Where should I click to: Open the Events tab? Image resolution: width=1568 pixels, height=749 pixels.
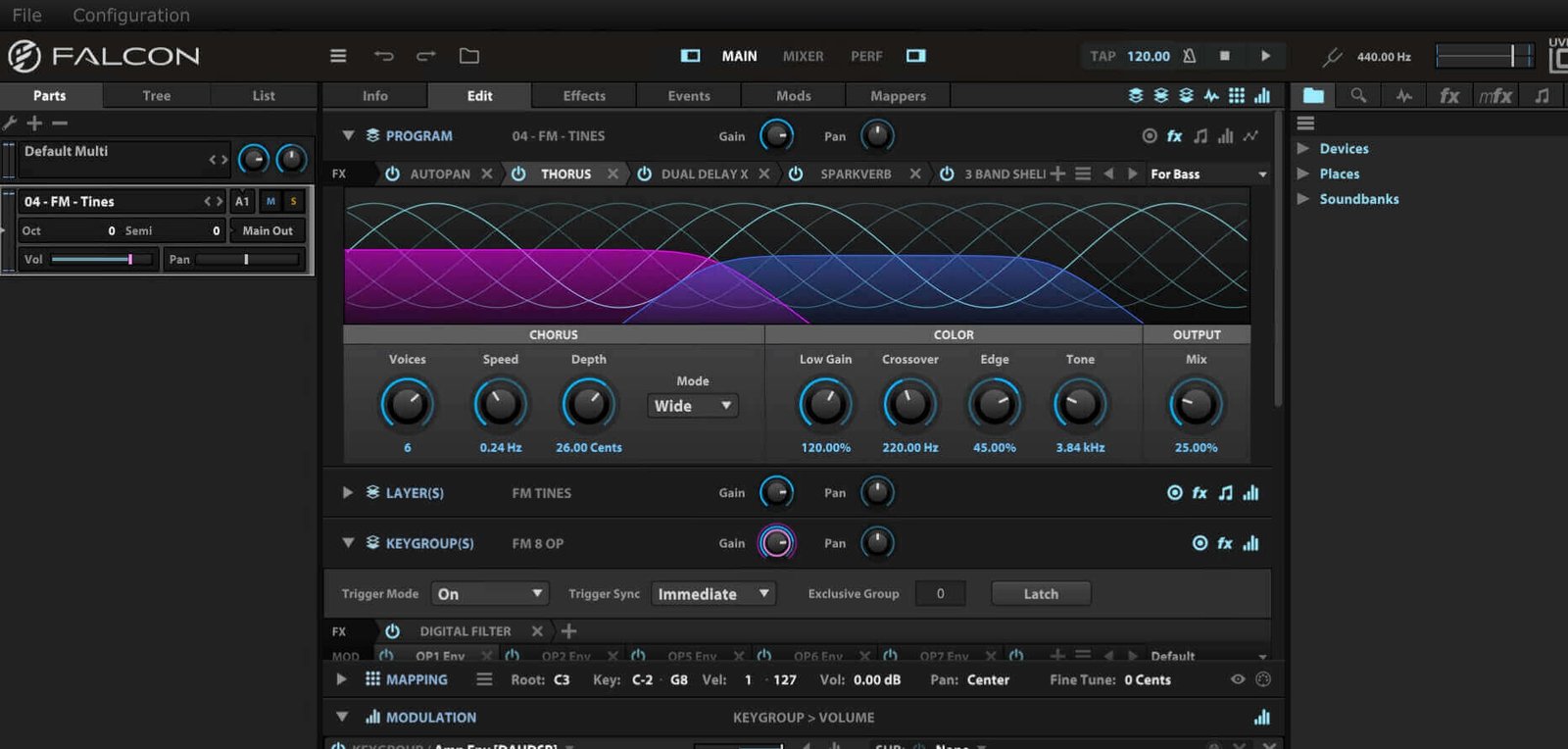tap(689, 95)
